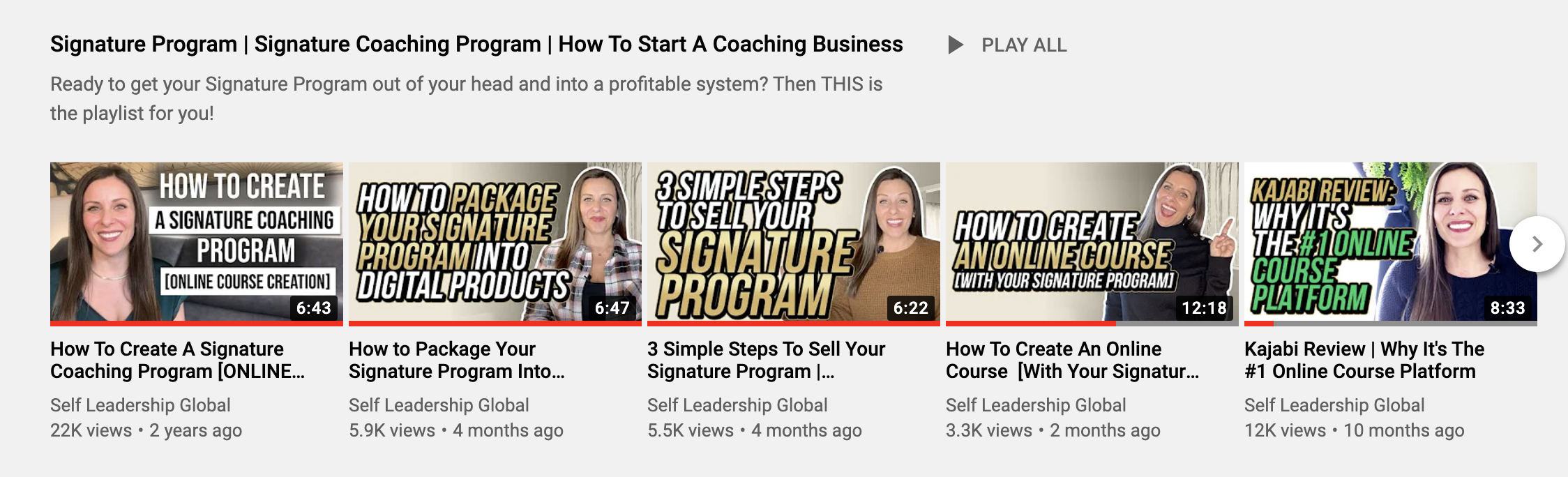Open the Package Your Signature Program thumbnail

495,241
